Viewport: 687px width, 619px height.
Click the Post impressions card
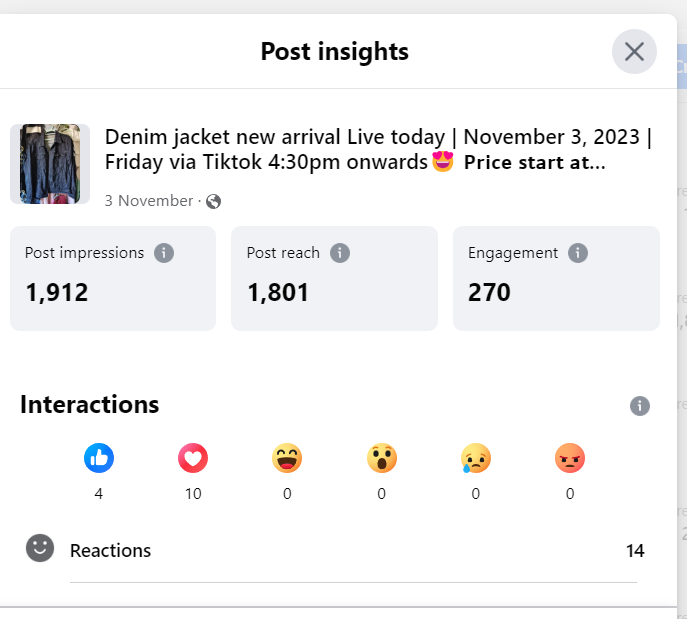(x=113, y=278)
